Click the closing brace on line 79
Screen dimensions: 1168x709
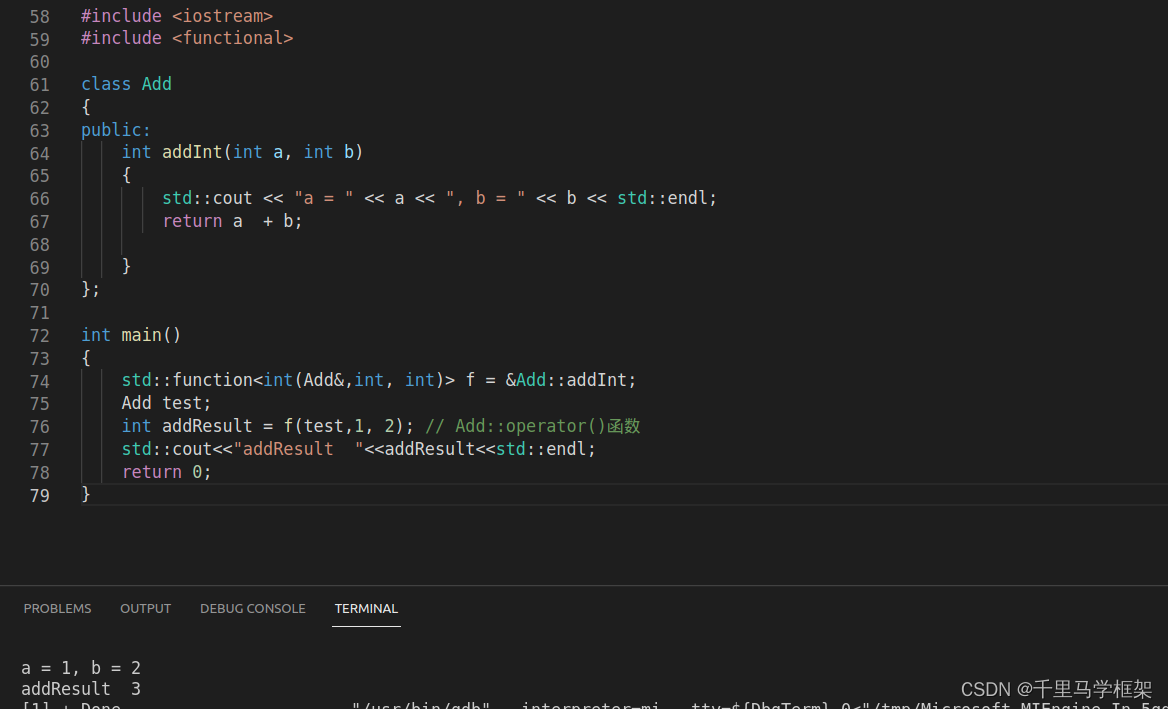pyautogui.click(x=86, y=494)
